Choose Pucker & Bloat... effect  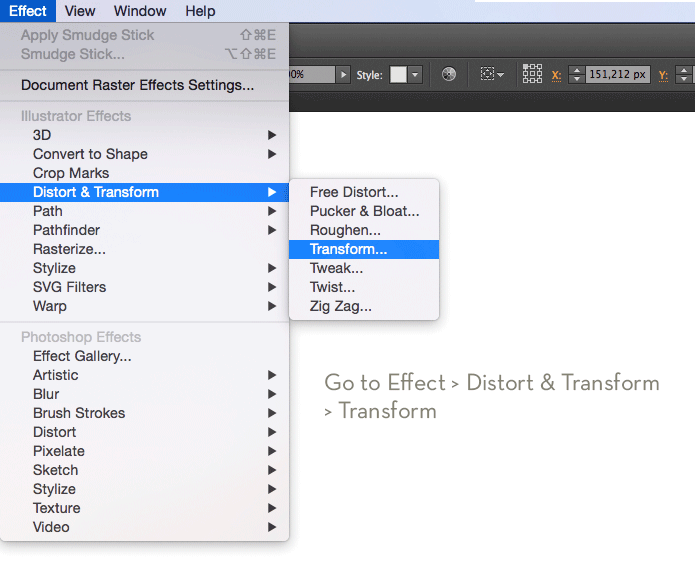click(x=364, y=211)
